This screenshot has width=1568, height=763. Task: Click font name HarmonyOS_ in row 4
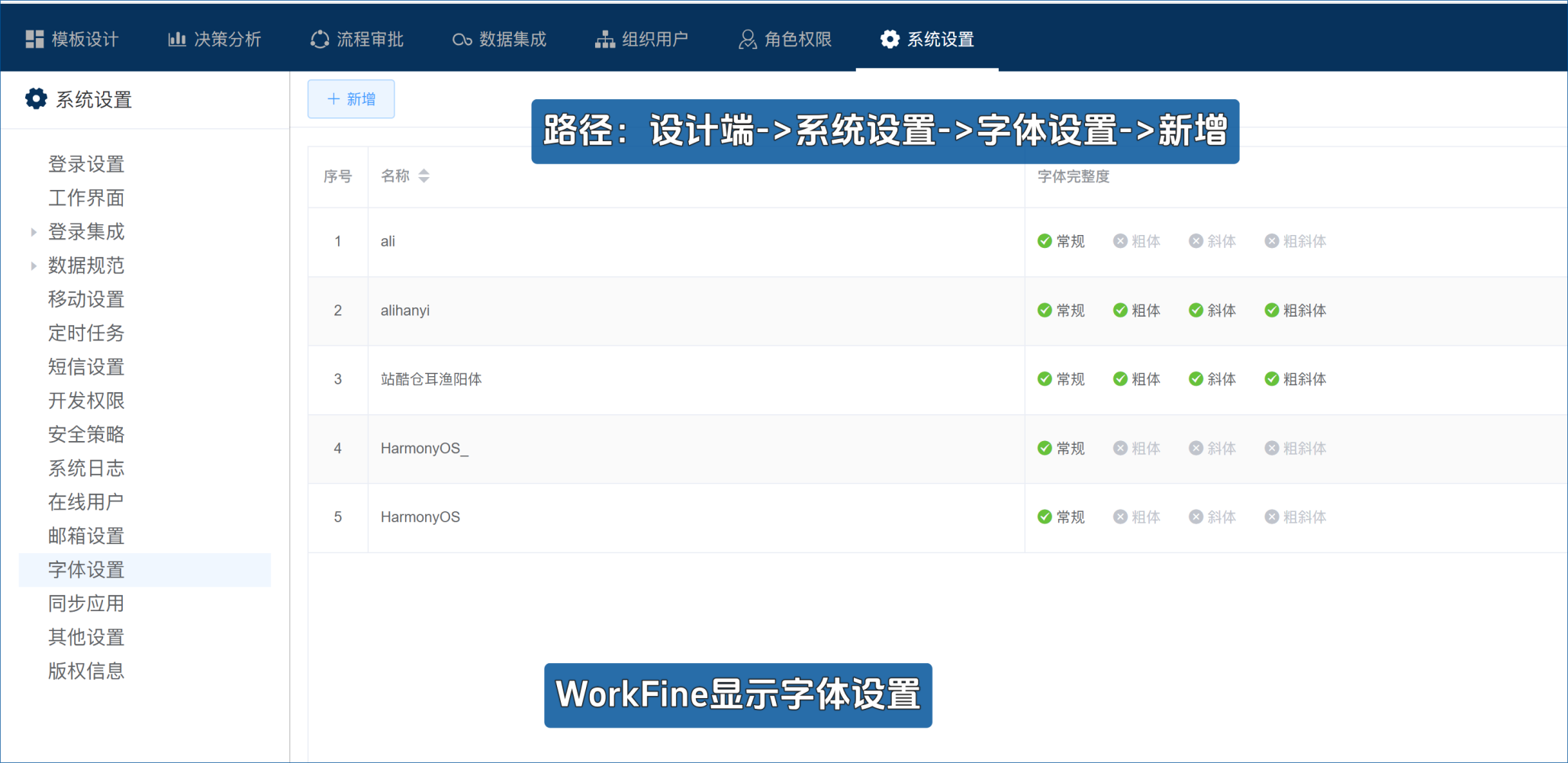[x=424, y=449]
